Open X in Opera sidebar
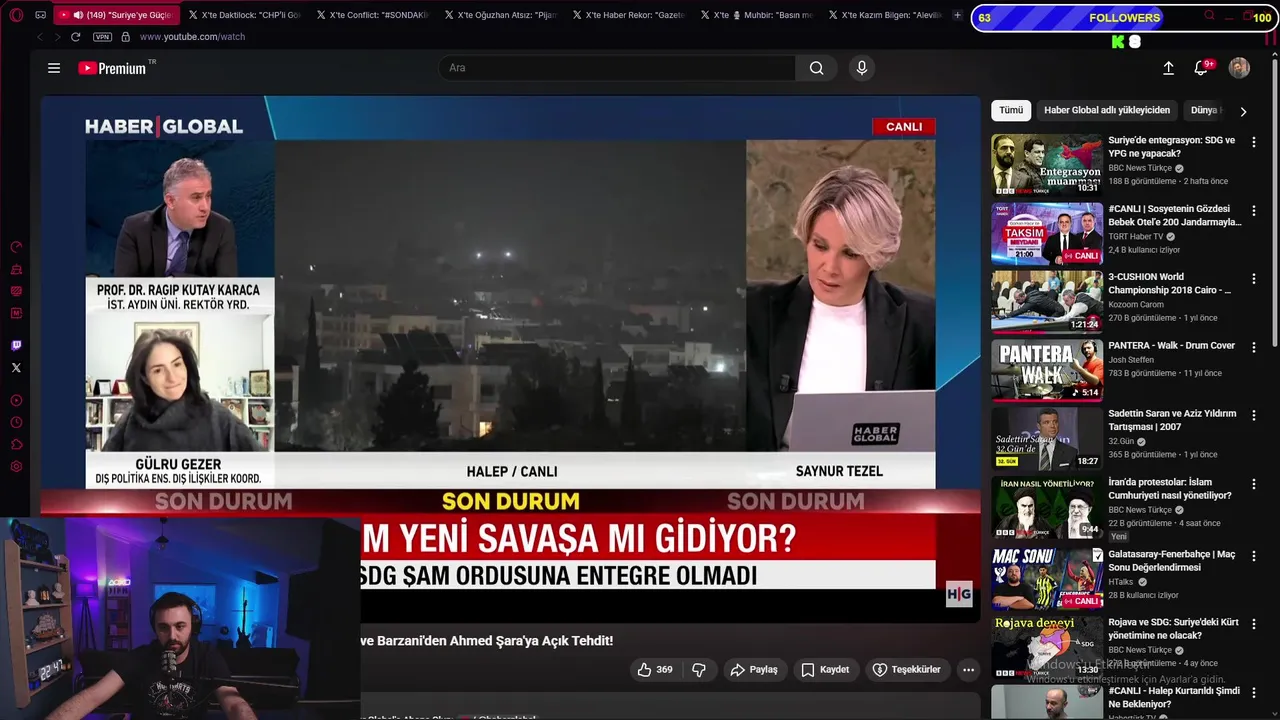The height and width of the screenshot is (720, 1280). point(16,368)
